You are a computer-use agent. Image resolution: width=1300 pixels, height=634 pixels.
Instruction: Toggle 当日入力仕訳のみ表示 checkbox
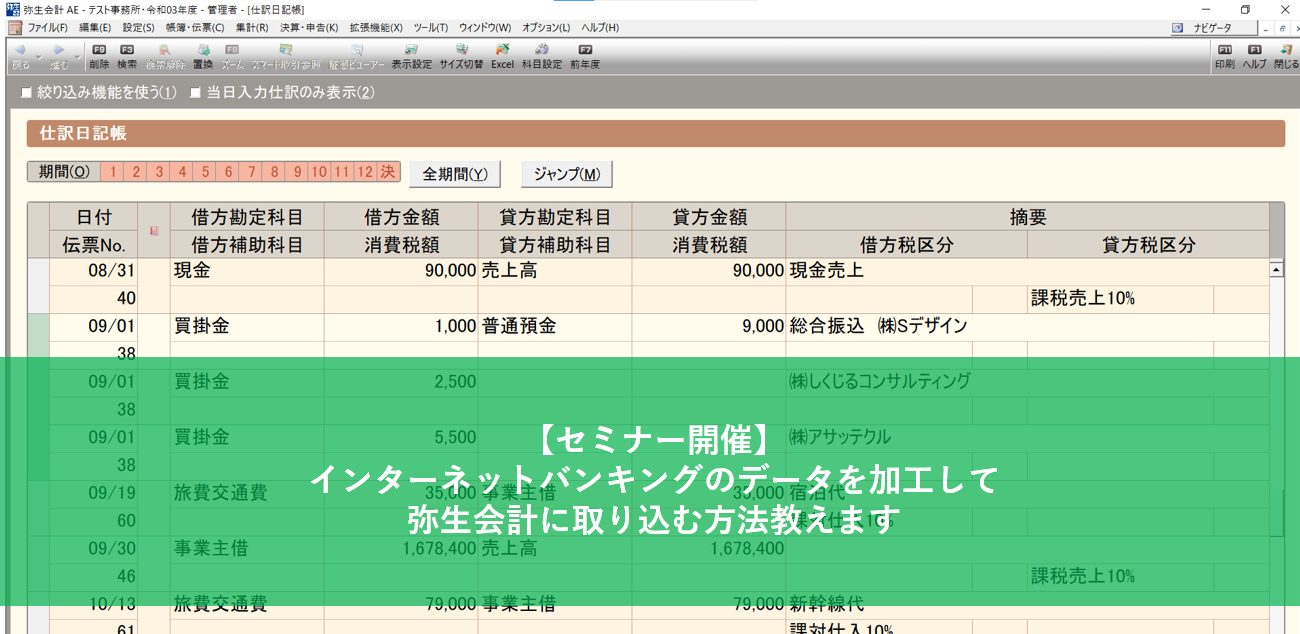point(196,93)
